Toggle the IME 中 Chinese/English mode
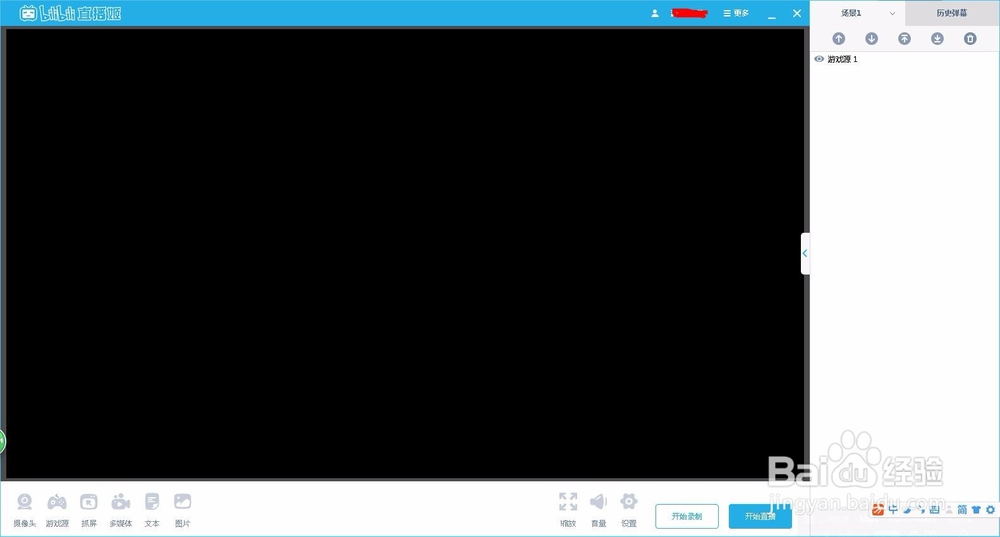This screenshot has width=1000, height=537. pos(893,510)
